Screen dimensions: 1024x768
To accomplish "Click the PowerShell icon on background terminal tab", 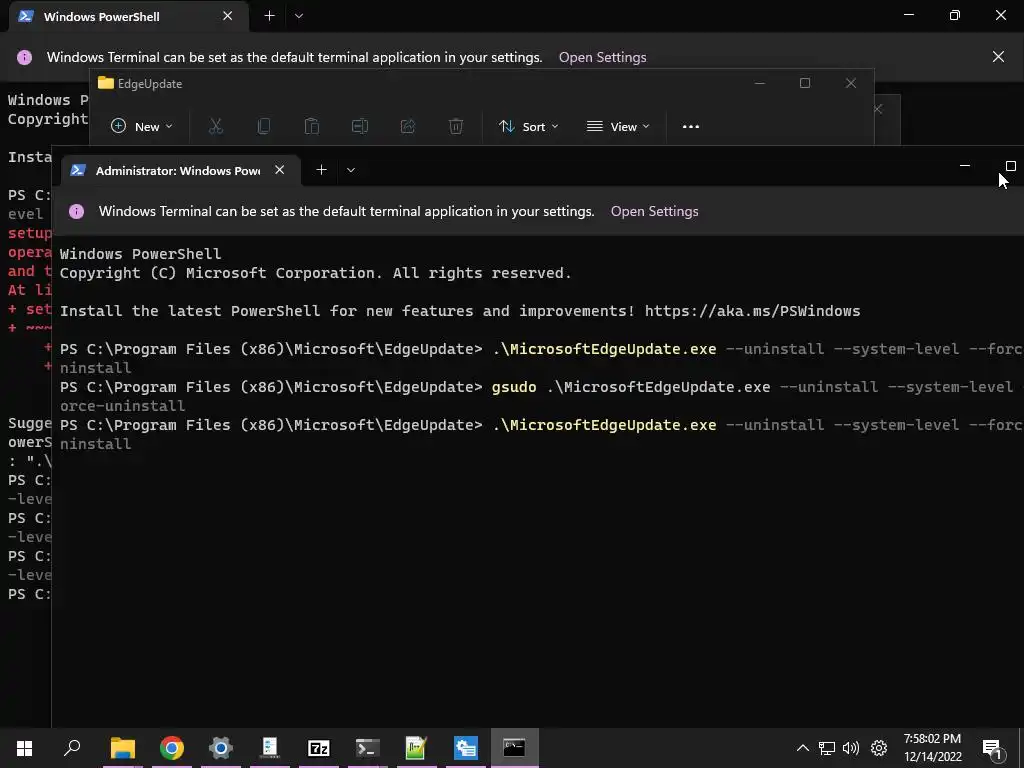I will coord(25,16).
